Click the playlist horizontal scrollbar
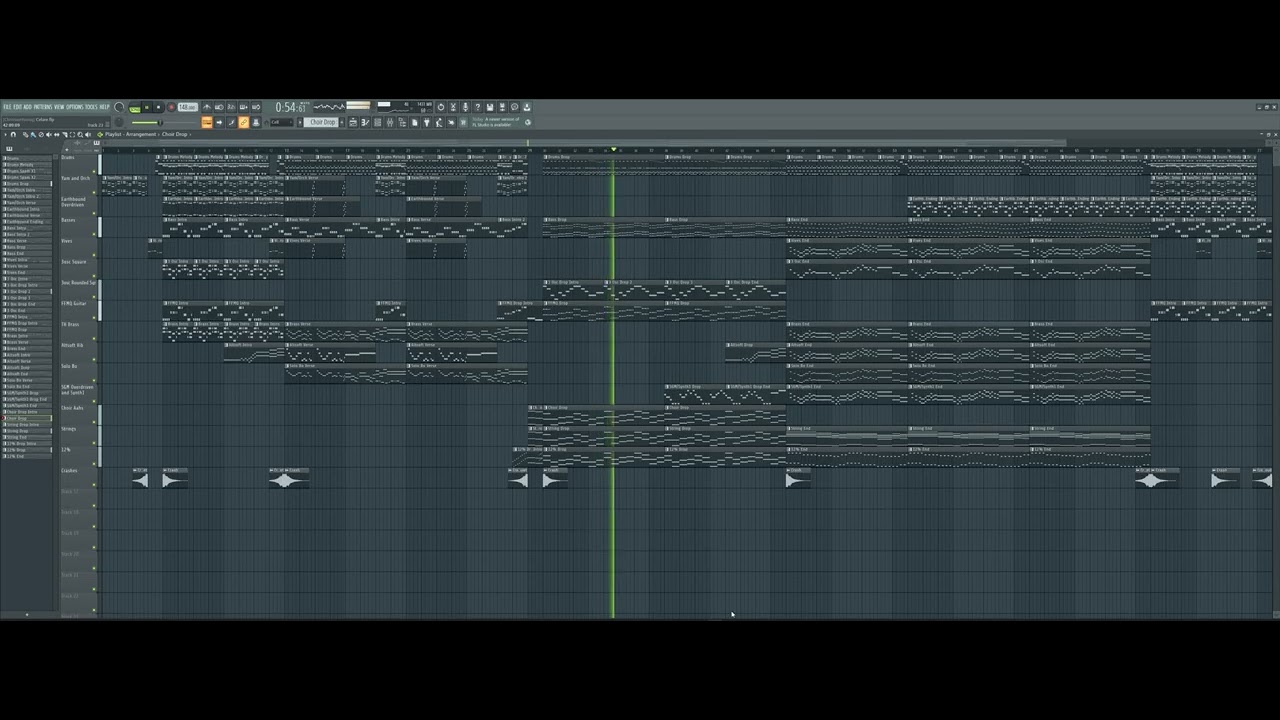Viewport: 1280px width, 720px height. click(585, 143)
